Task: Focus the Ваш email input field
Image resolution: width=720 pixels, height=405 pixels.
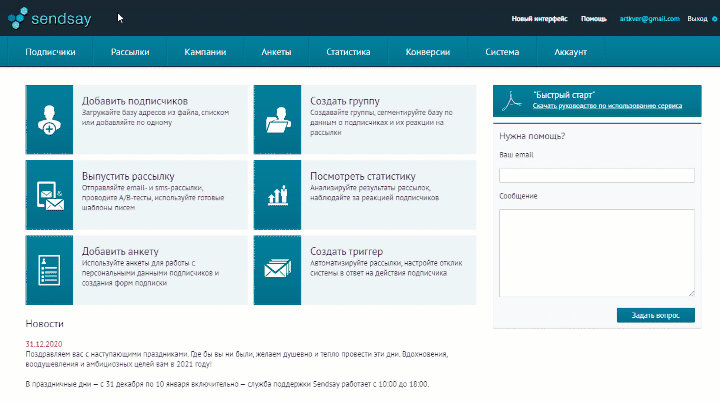Action: tap(596, 175)
